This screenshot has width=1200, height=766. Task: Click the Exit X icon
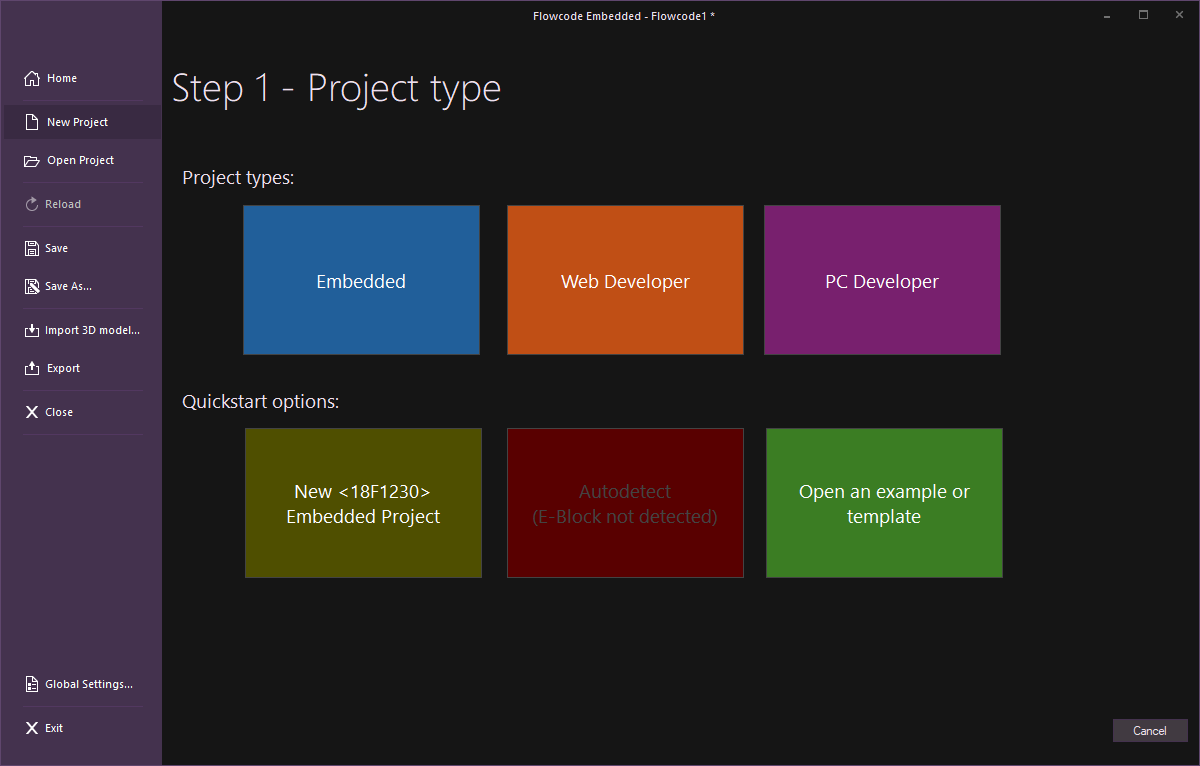pyautogui.click(x=32, y=728)
